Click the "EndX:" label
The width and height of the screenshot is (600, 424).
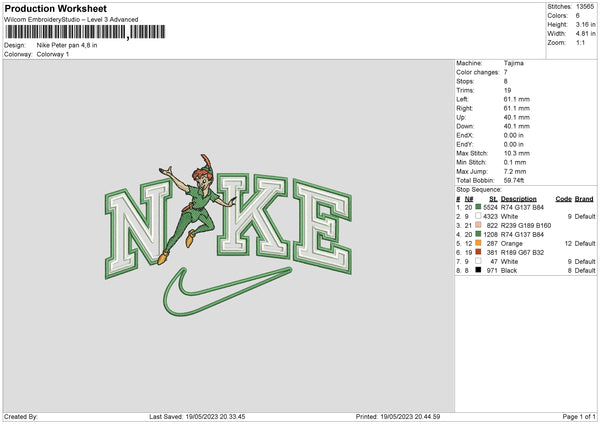pos(465,135)
